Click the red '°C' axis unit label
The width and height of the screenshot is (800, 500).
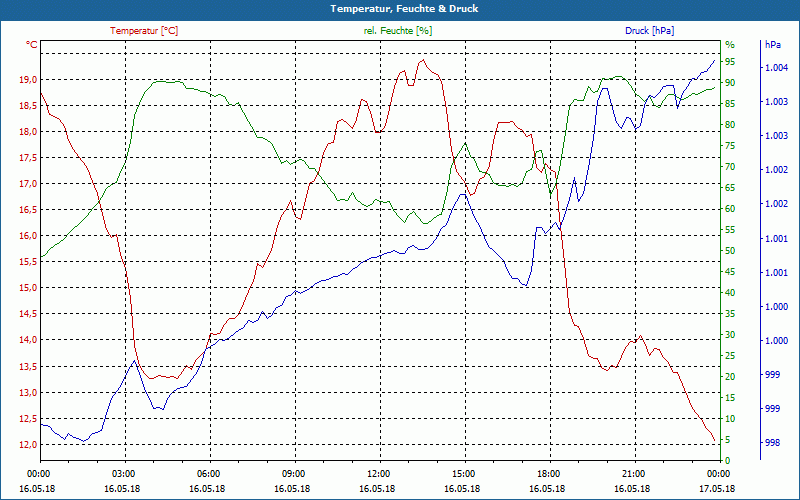[x=32, y=45]
